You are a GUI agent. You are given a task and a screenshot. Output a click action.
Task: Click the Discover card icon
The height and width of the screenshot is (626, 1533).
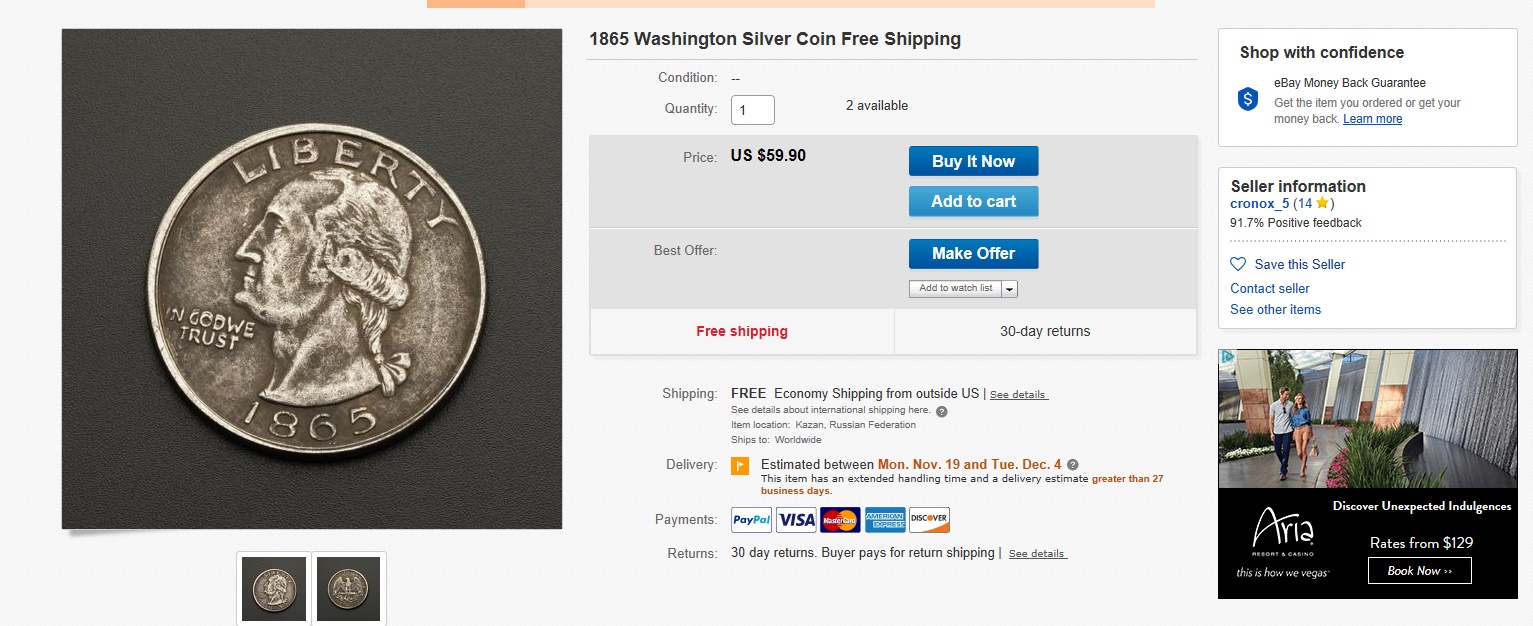pos(929,520)
